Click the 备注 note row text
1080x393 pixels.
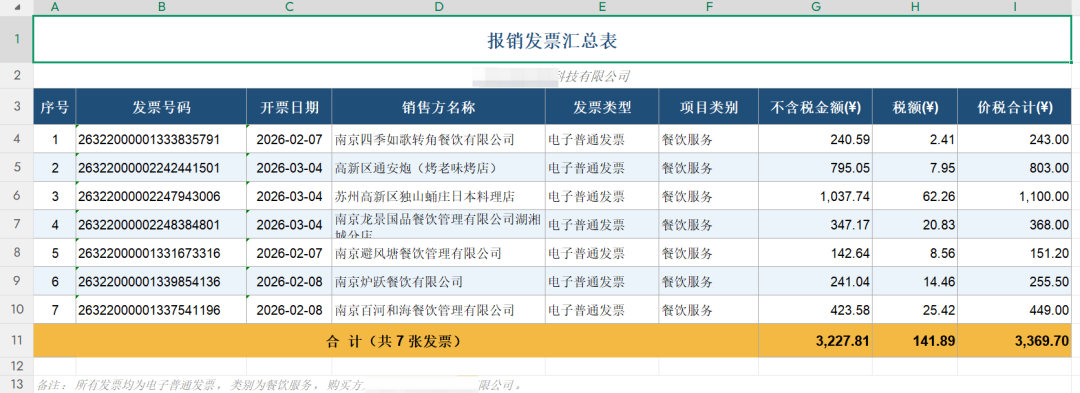(x=279, y=384)
